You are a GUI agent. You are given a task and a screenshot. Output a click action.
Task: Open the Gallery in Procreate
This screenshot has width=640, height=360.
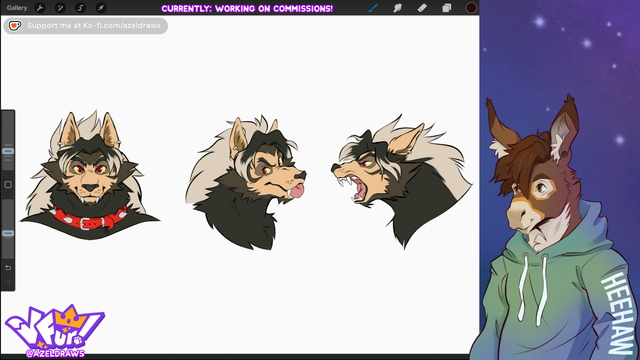(x=17, y=8)
